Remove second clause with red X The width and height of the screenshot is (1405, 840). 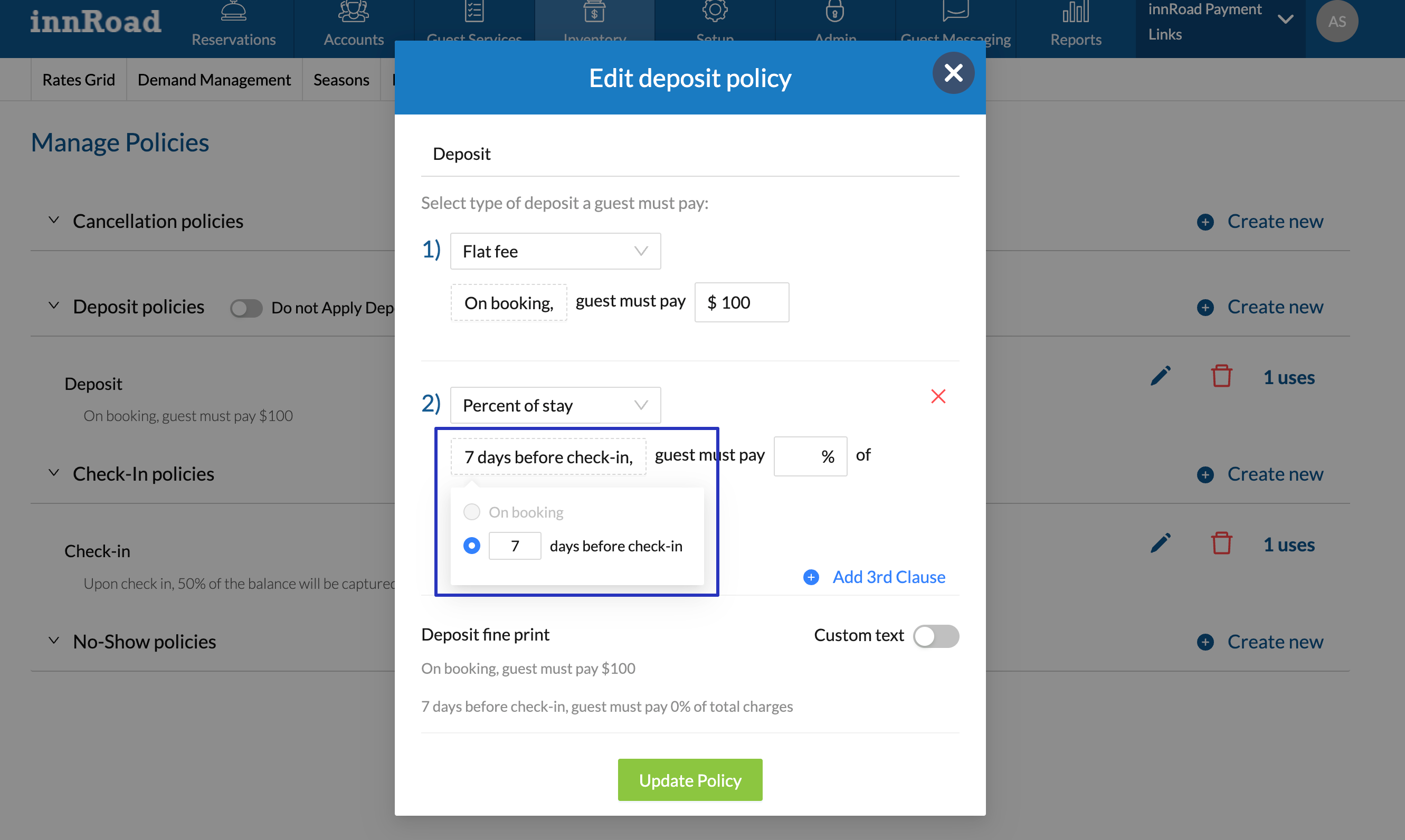(938, 396)
